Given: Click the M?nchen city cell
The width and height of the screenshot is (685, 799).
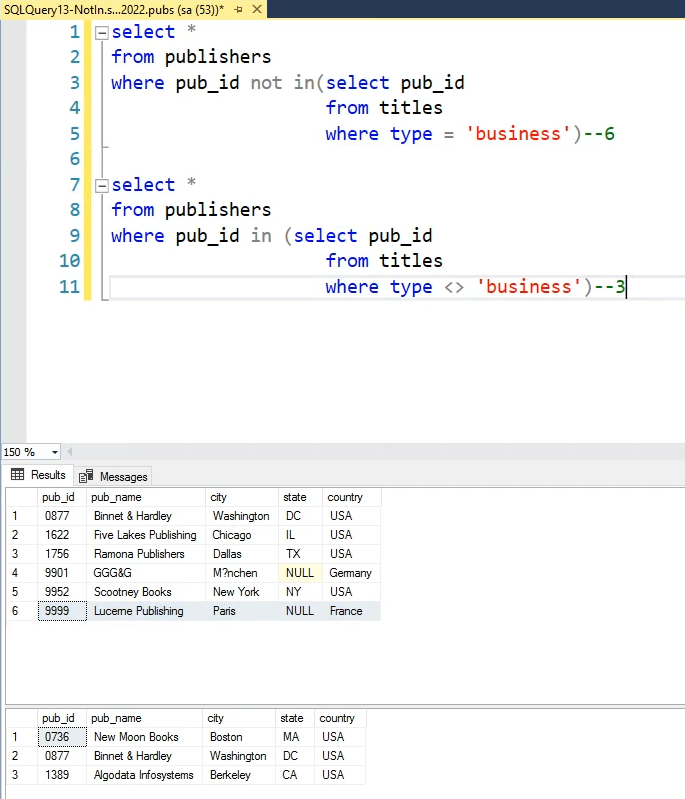Looking at the screenshot, I should pyautogui.click(x=242, y=573).
